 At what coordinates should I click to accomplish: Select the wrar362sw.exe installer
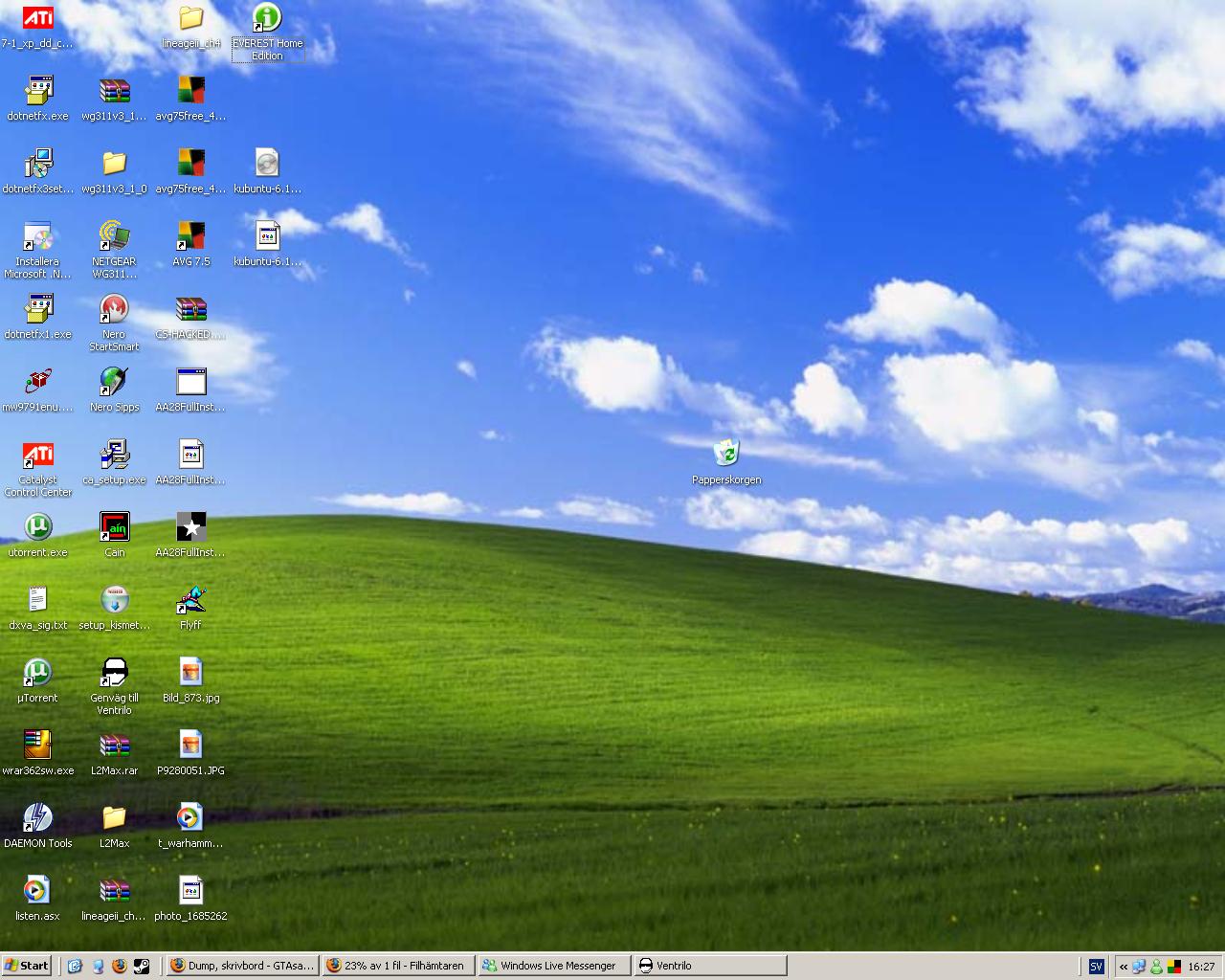coord(38,754)
